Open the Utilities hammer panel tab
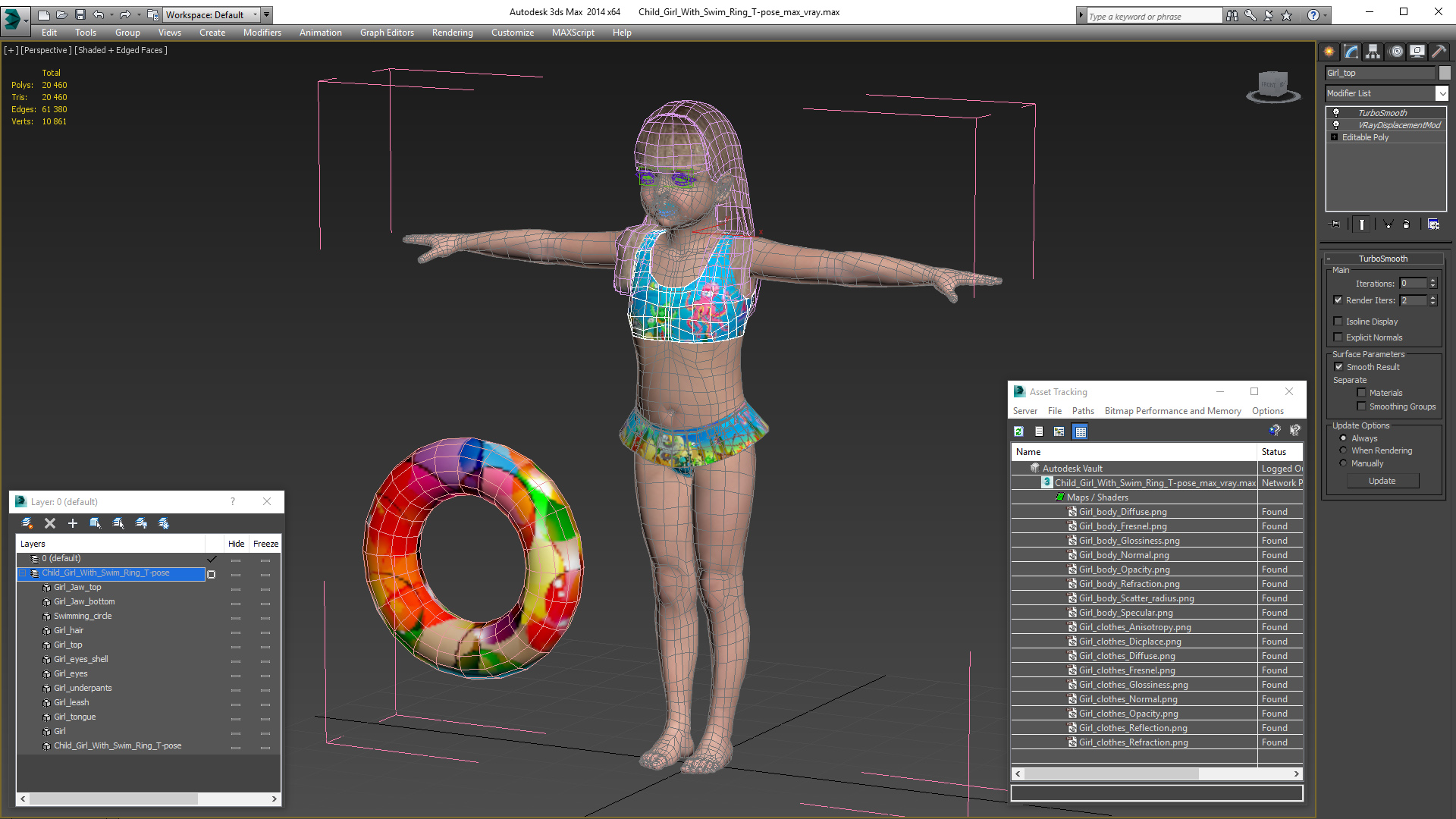The height and width of the screenshot is (819, 1456). (x=1439, y=52)
